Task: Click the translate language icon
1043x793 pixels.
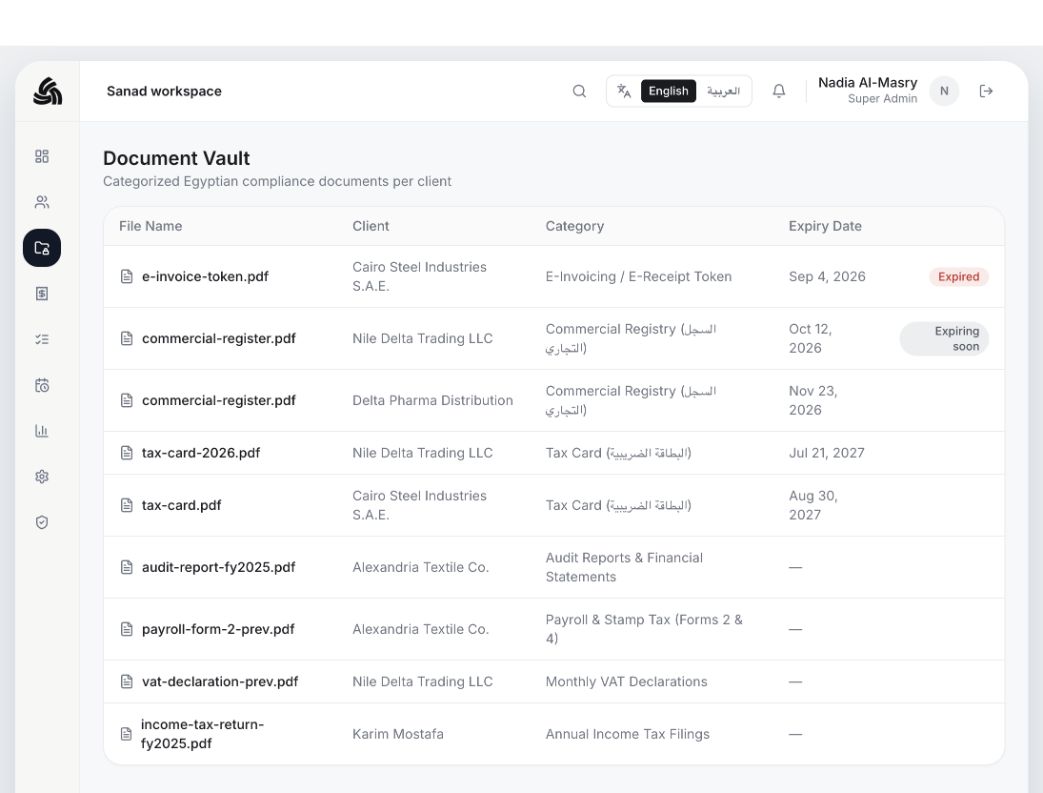Action: [x=624, y=91]
